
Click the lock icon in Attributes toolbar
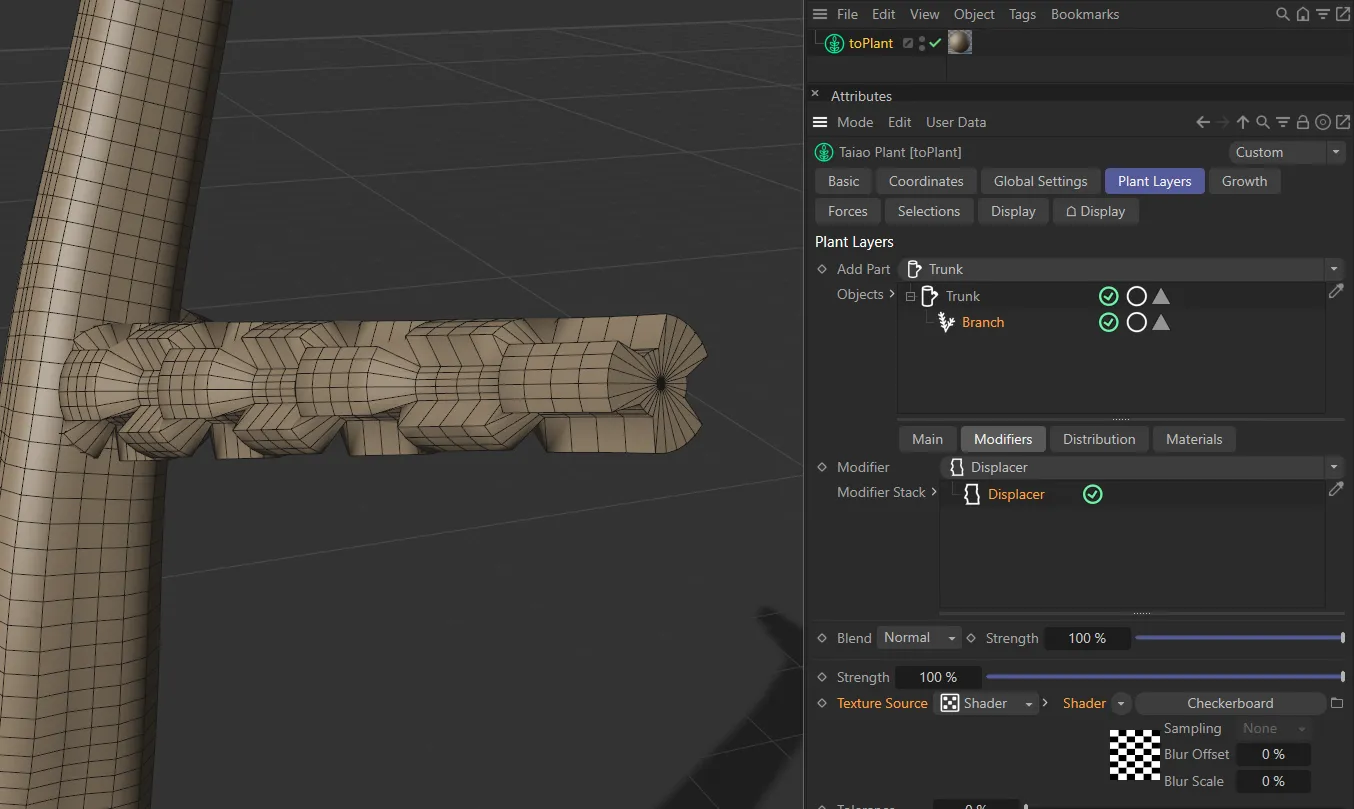[1302, 122]
